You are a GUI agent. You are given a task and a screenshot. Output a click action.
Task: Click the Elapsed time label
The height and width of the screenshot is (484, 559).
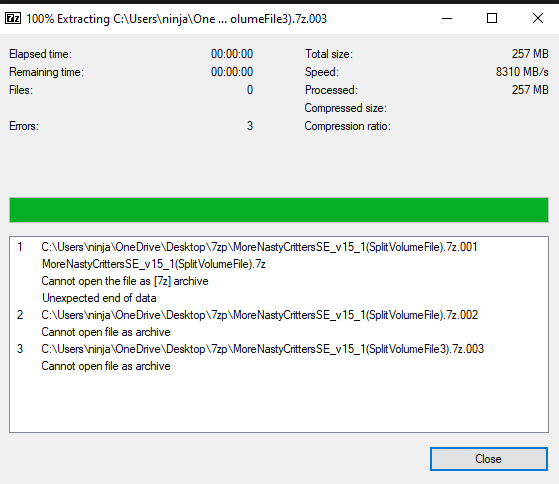(x=40, y=54)
